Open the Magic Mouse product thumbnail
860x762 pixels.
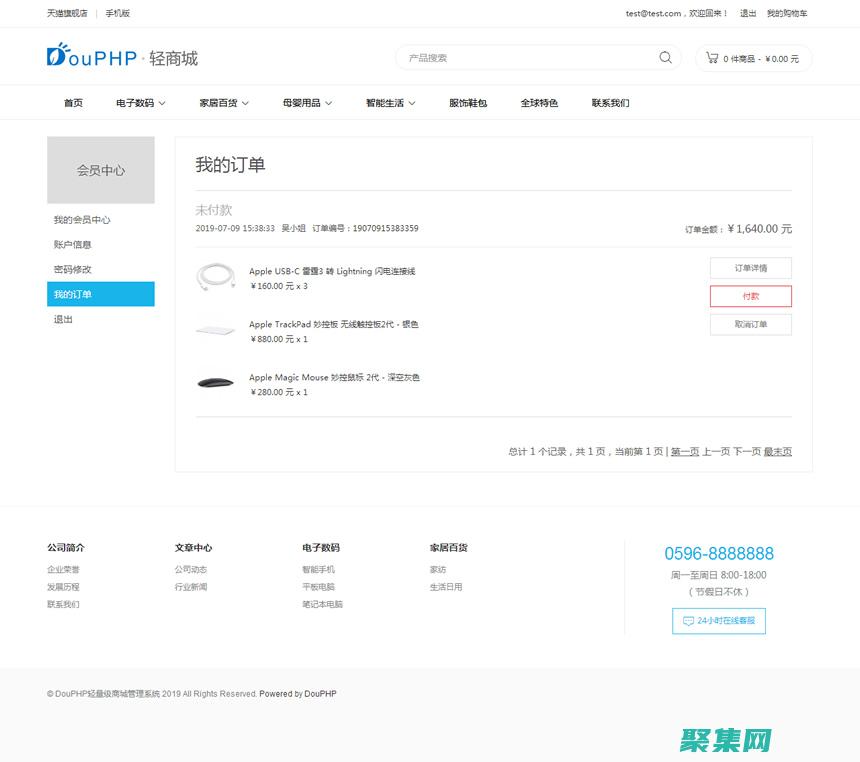point(215,384)
